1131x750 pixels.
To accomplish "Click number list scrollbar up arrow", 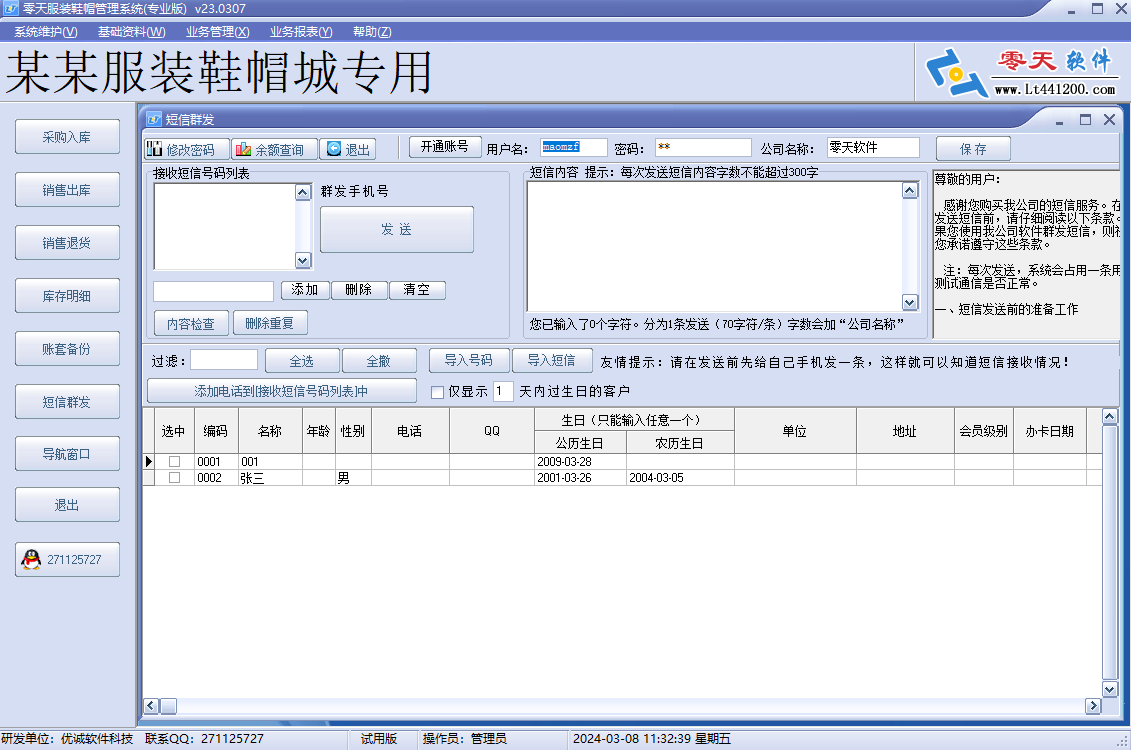I will (x=303, y=192).
